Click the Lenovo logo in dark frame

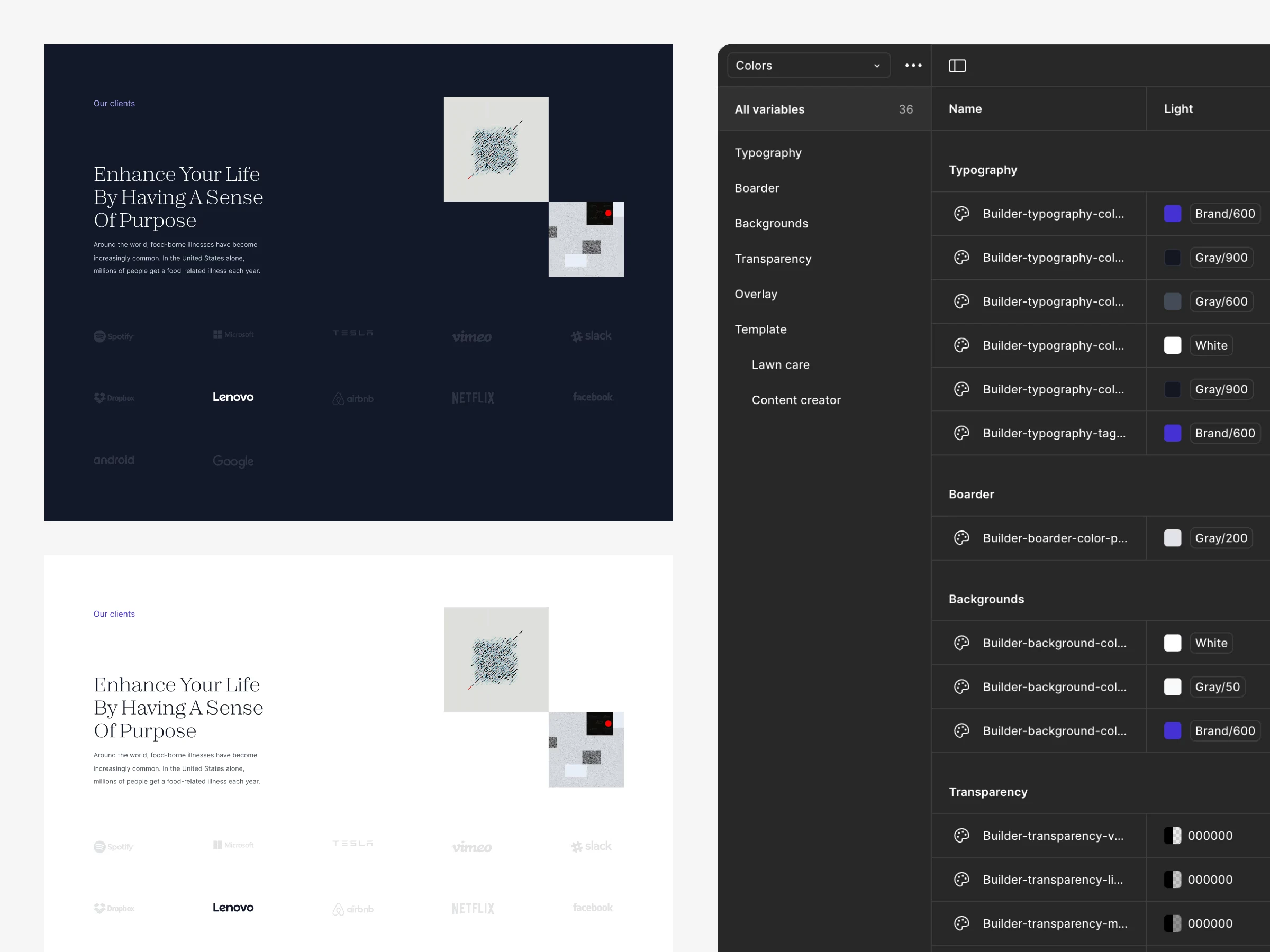(232, 397)
